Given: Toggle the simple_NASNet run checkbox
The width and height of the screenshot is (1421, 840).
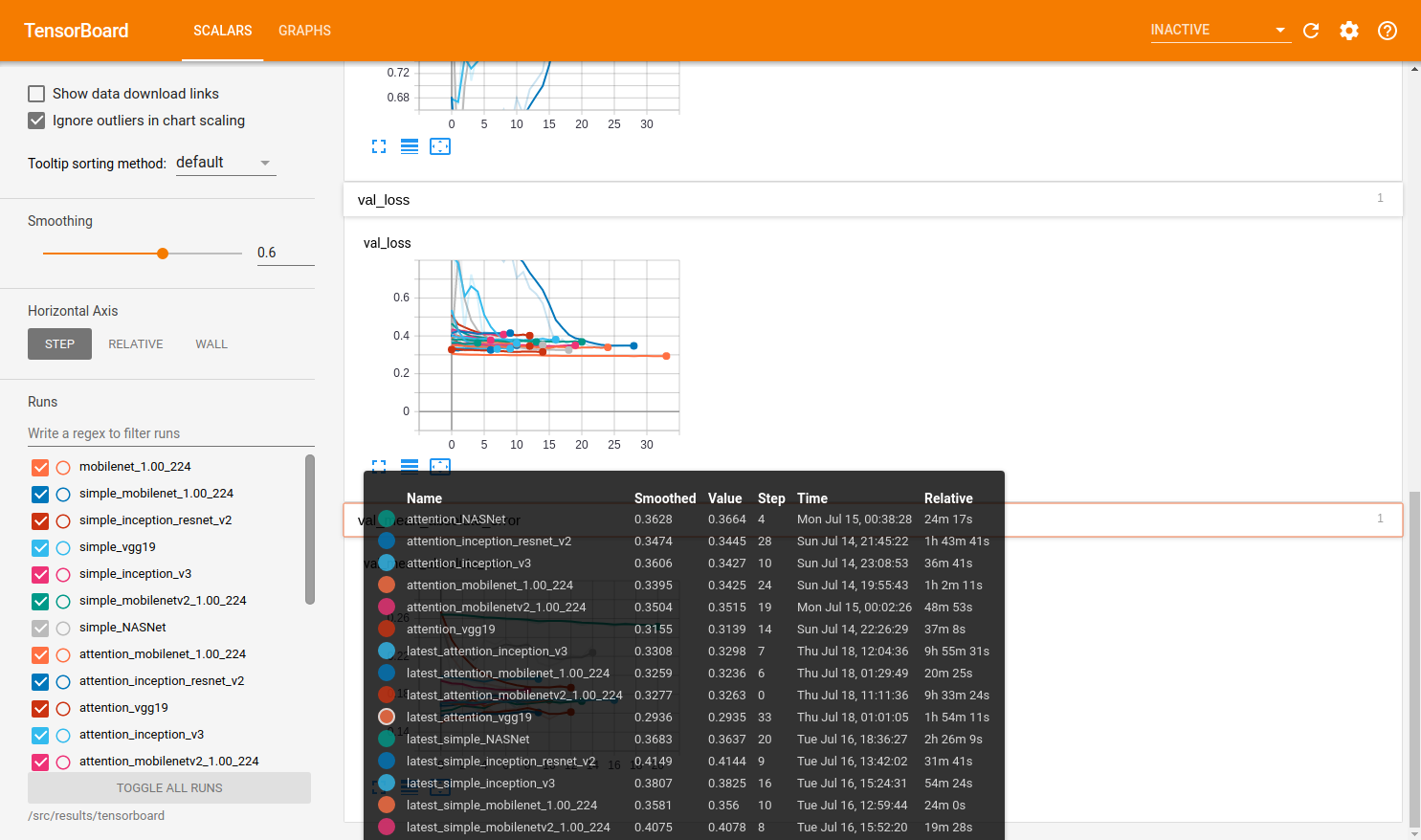Looking at the screenshot, I should click(x=40, y=629).
